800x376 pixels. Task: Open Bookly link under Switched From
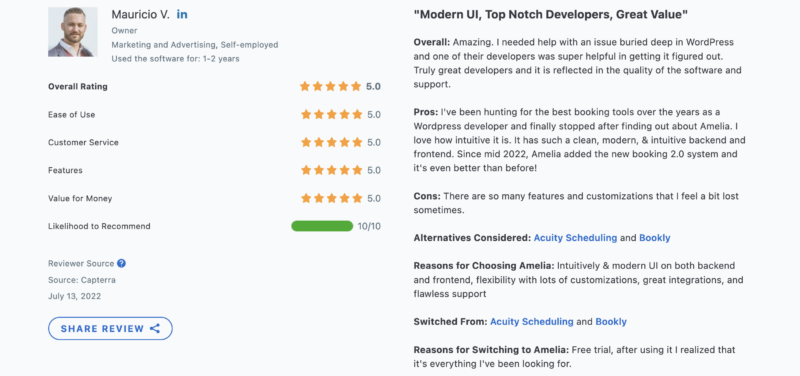point(611,322)
